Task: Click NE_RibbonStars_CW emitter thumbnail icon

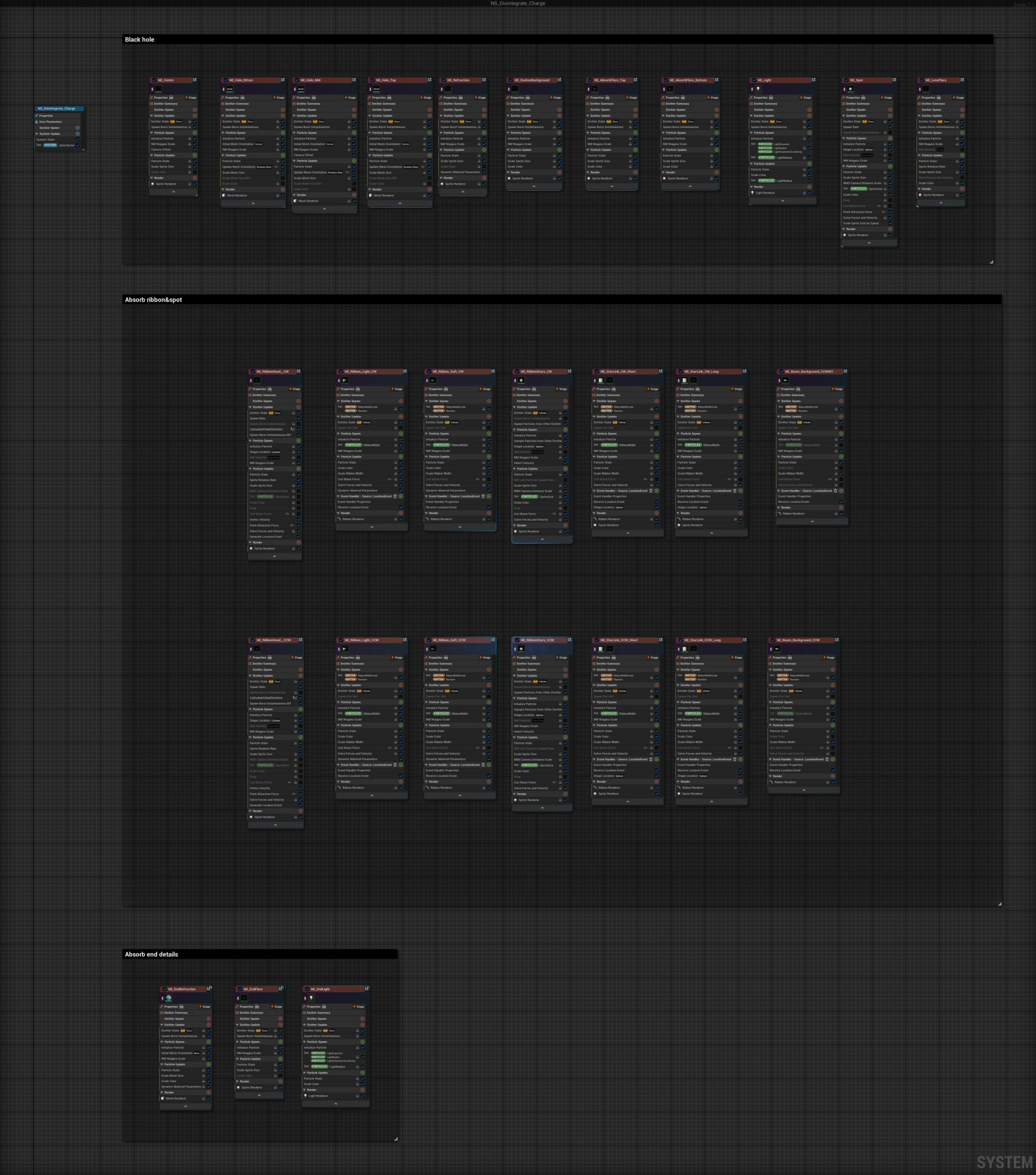Action: click(x=521, y=380)
